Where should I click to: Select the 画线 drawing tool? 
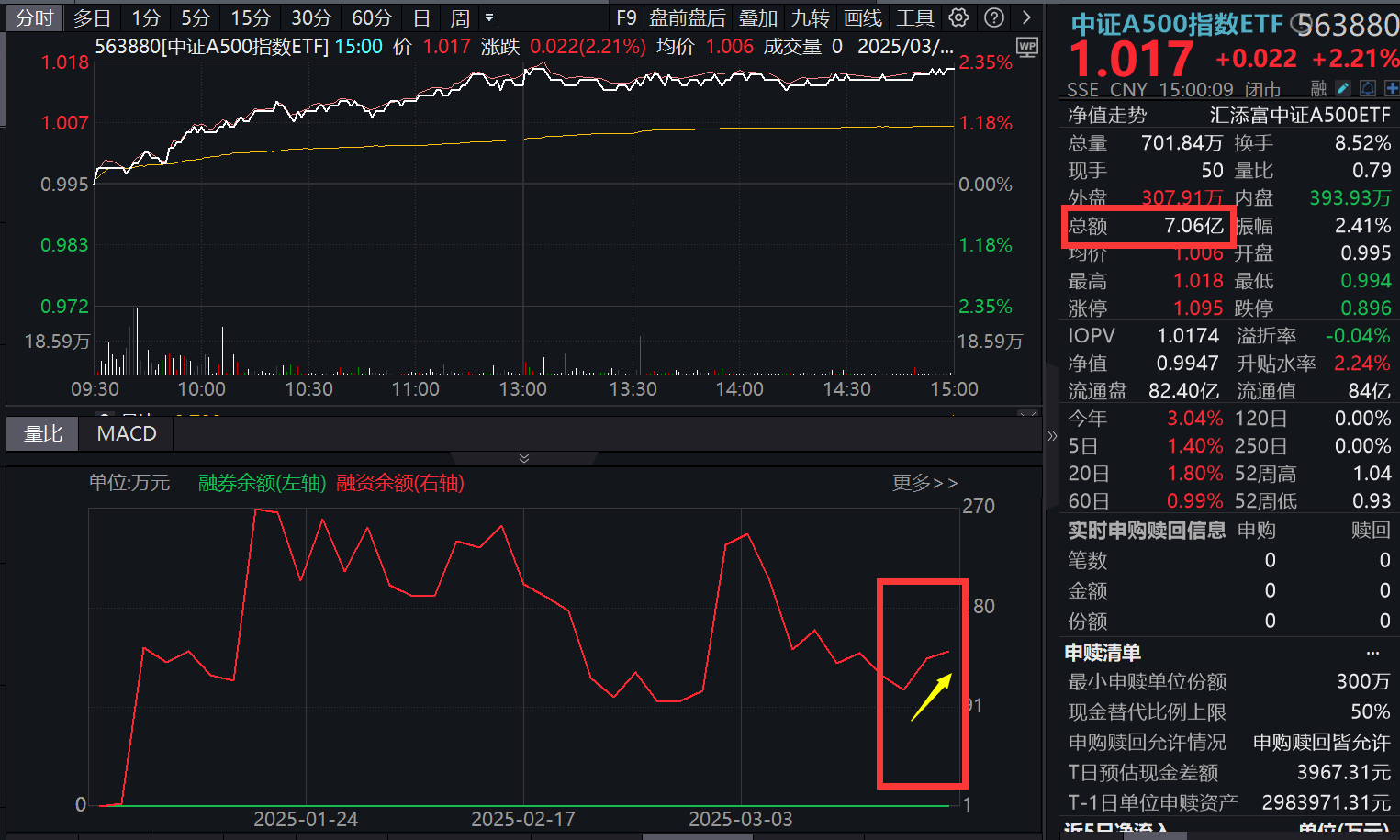click(x=862, y=17)
